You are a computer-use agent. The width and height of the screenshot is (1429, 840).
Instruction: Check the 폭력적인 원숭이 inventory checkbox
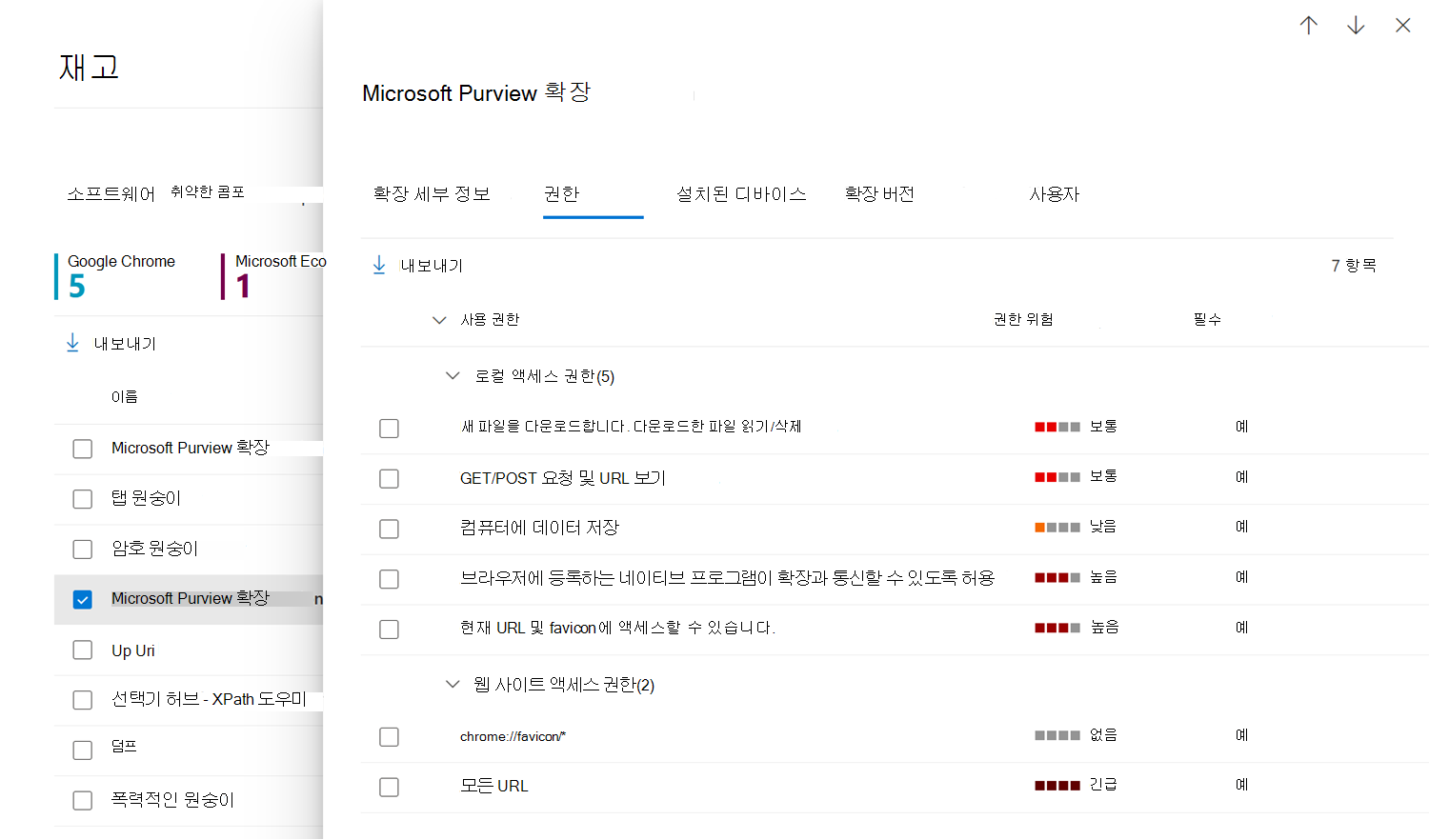click(83, 801)
